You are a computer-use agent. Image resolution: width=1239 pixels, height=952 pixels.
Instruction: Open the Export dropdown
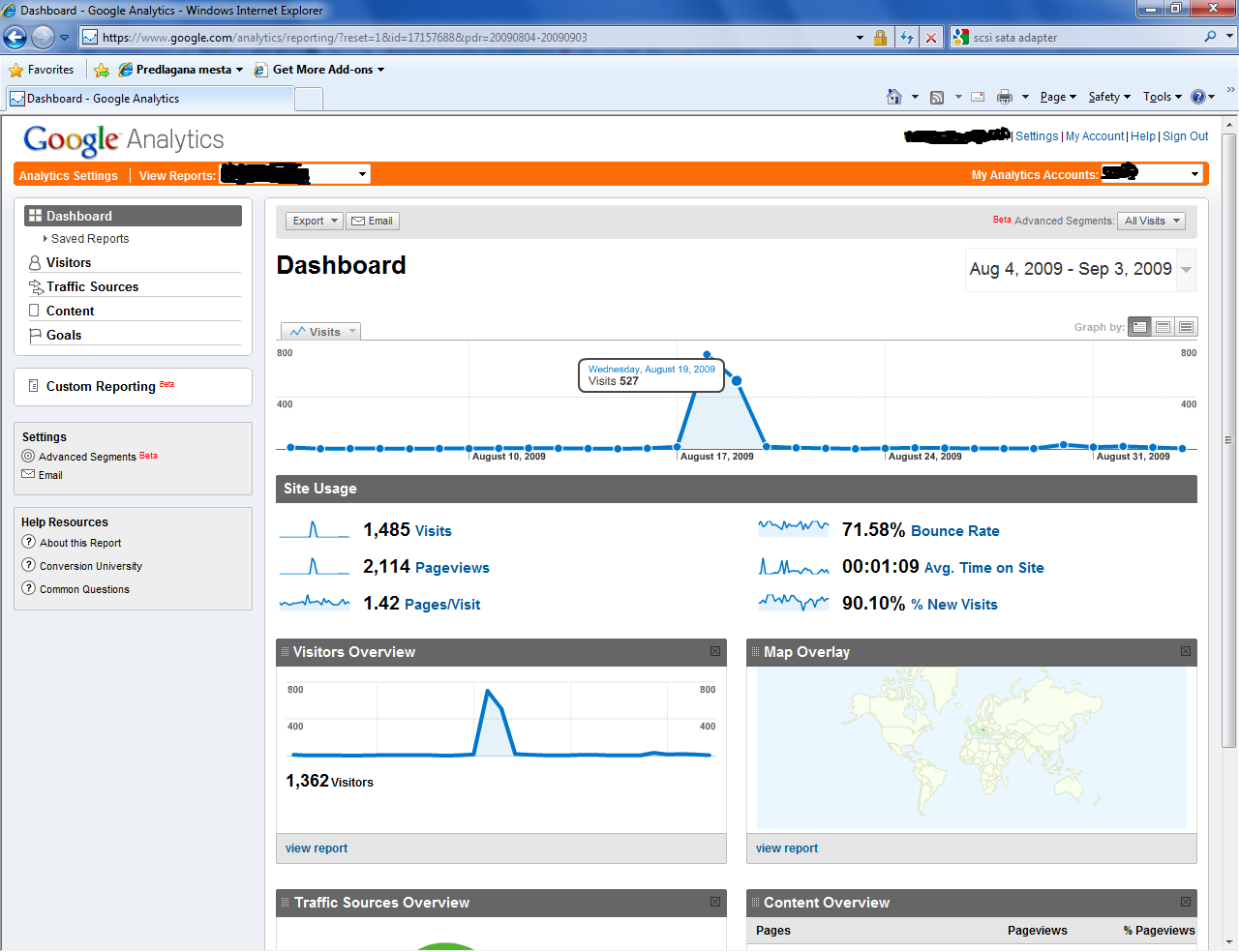click(315, 221)
